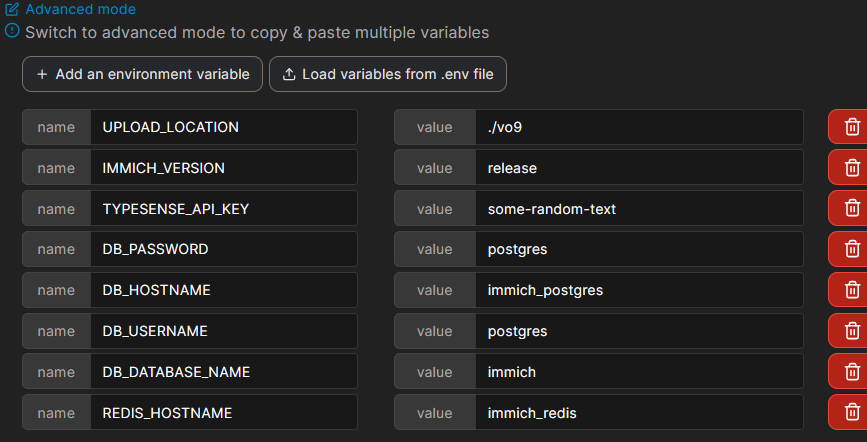This screenshot has height=442, width=867.
Task: Edit the DB_DATABASE_NAME name field
Action: coord(224,371)
